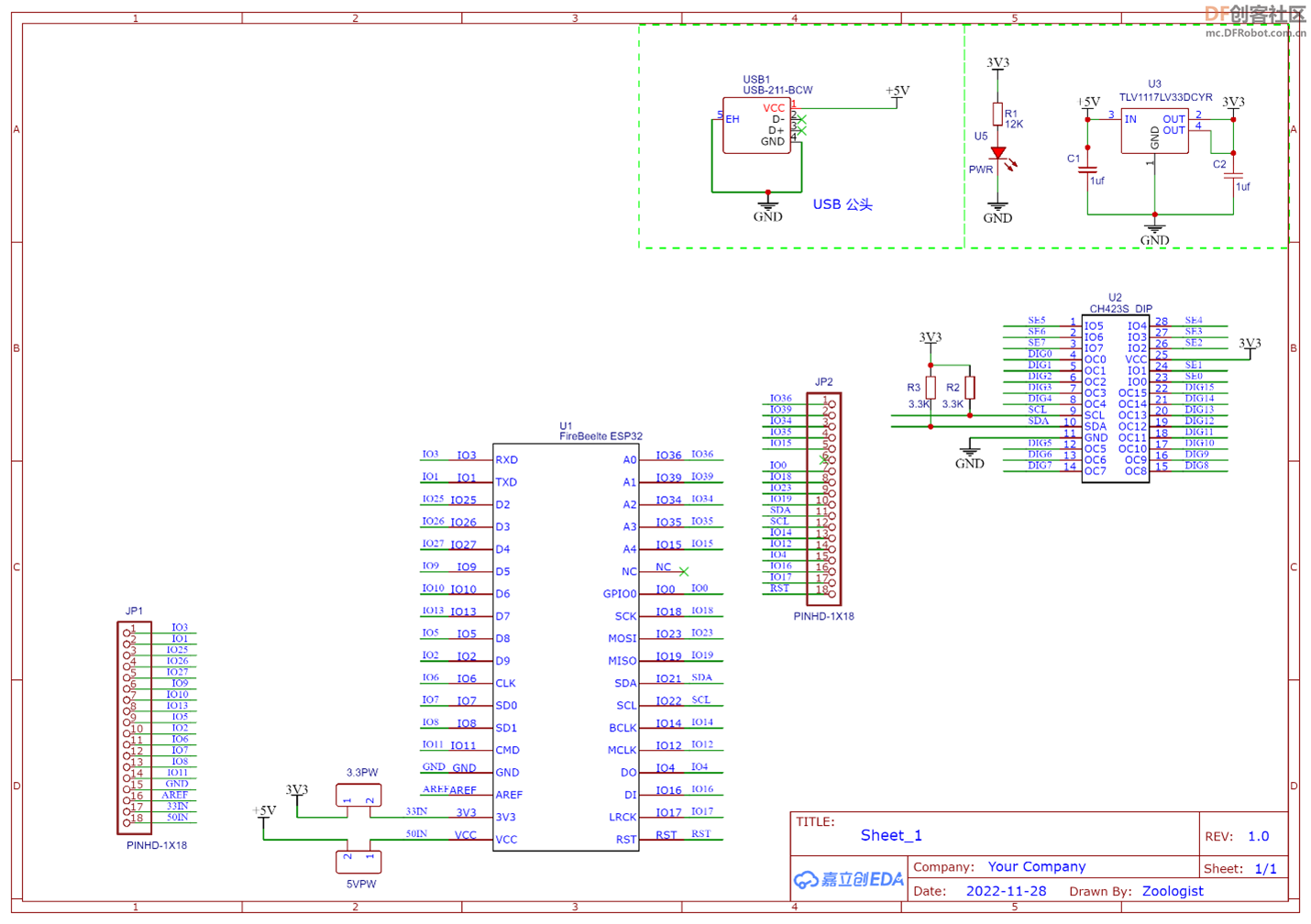Select PINHD-1X18 label under JP1

click(x=157, y=845)
